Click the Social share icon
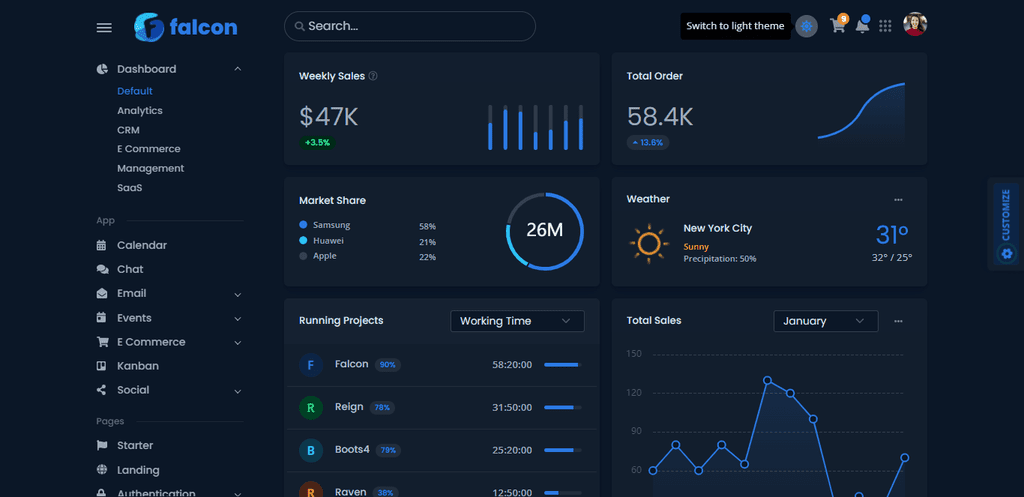This screenshot has width=1024, height=497. pyautogui.click(x=101, y=390)
